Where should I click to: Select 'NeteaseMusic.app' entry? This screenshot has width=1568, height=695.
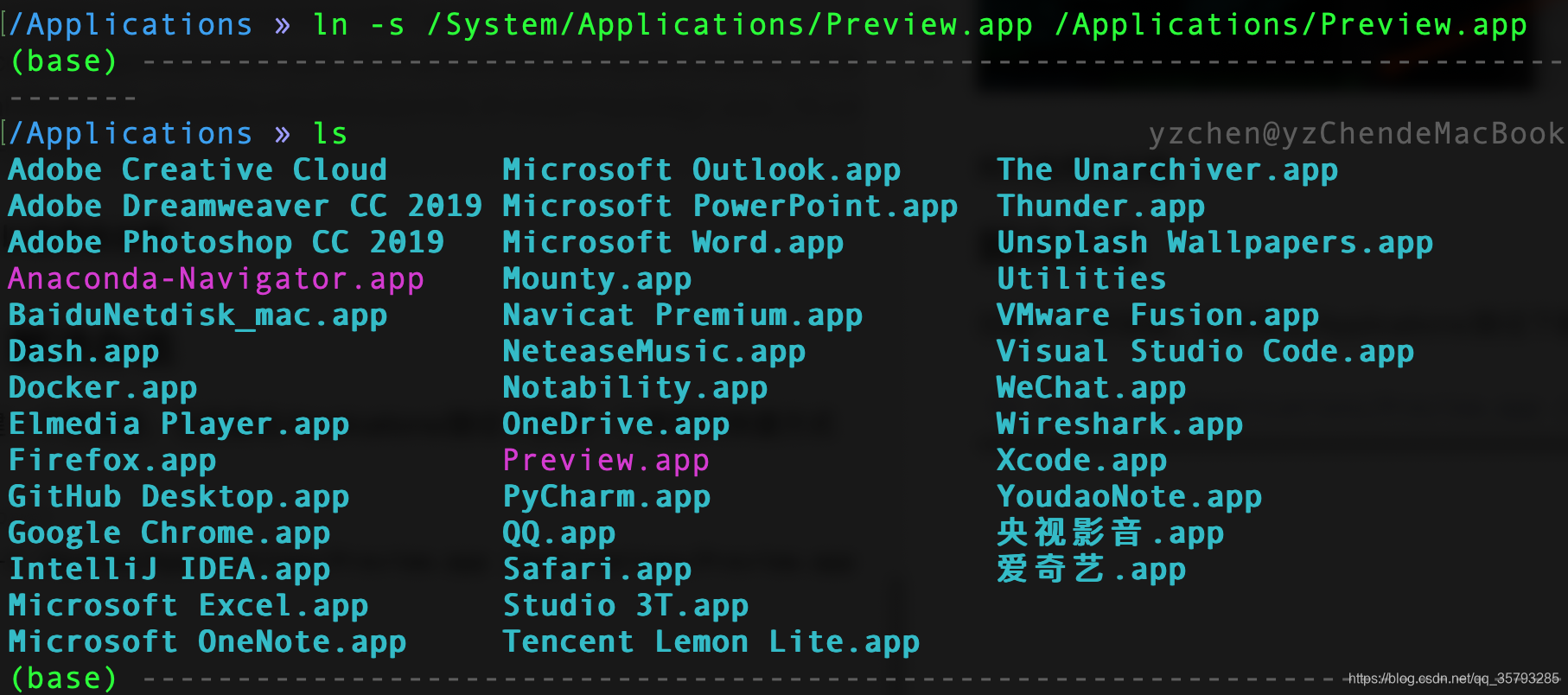point(654,352)
